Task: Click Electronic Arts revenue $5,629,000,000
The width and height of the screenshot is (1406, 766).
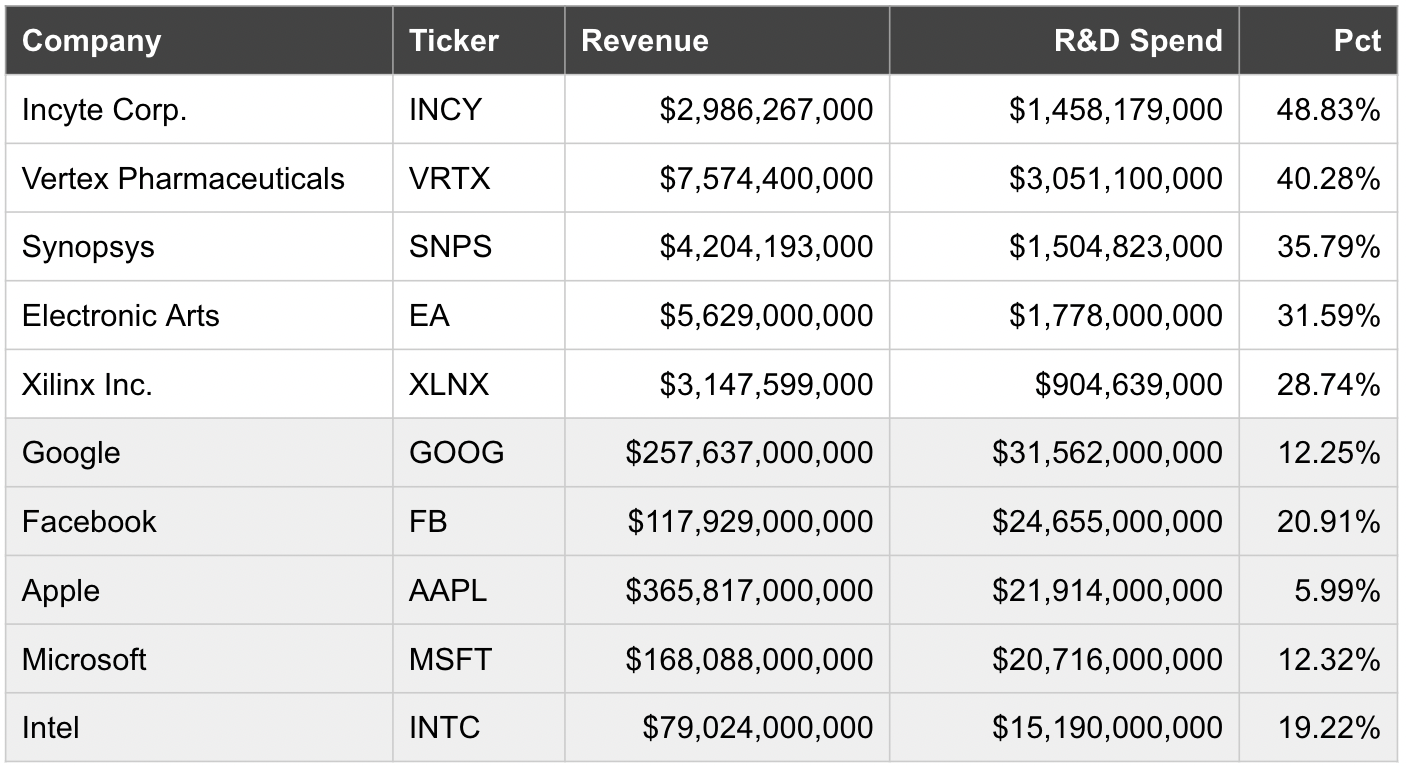Action: click(766, 315)
